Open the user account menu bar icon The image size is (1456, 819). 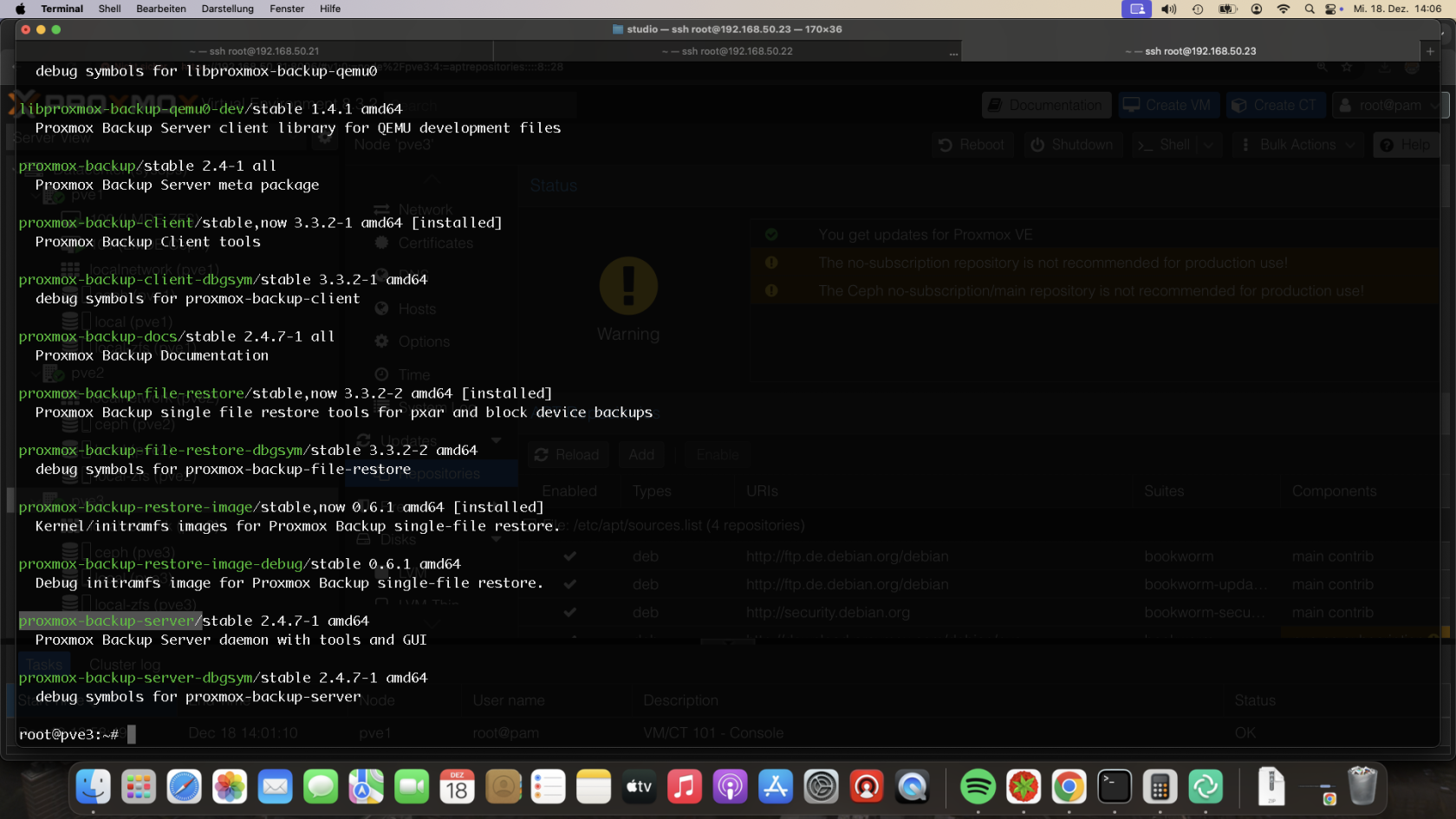tap(1257, 9)
